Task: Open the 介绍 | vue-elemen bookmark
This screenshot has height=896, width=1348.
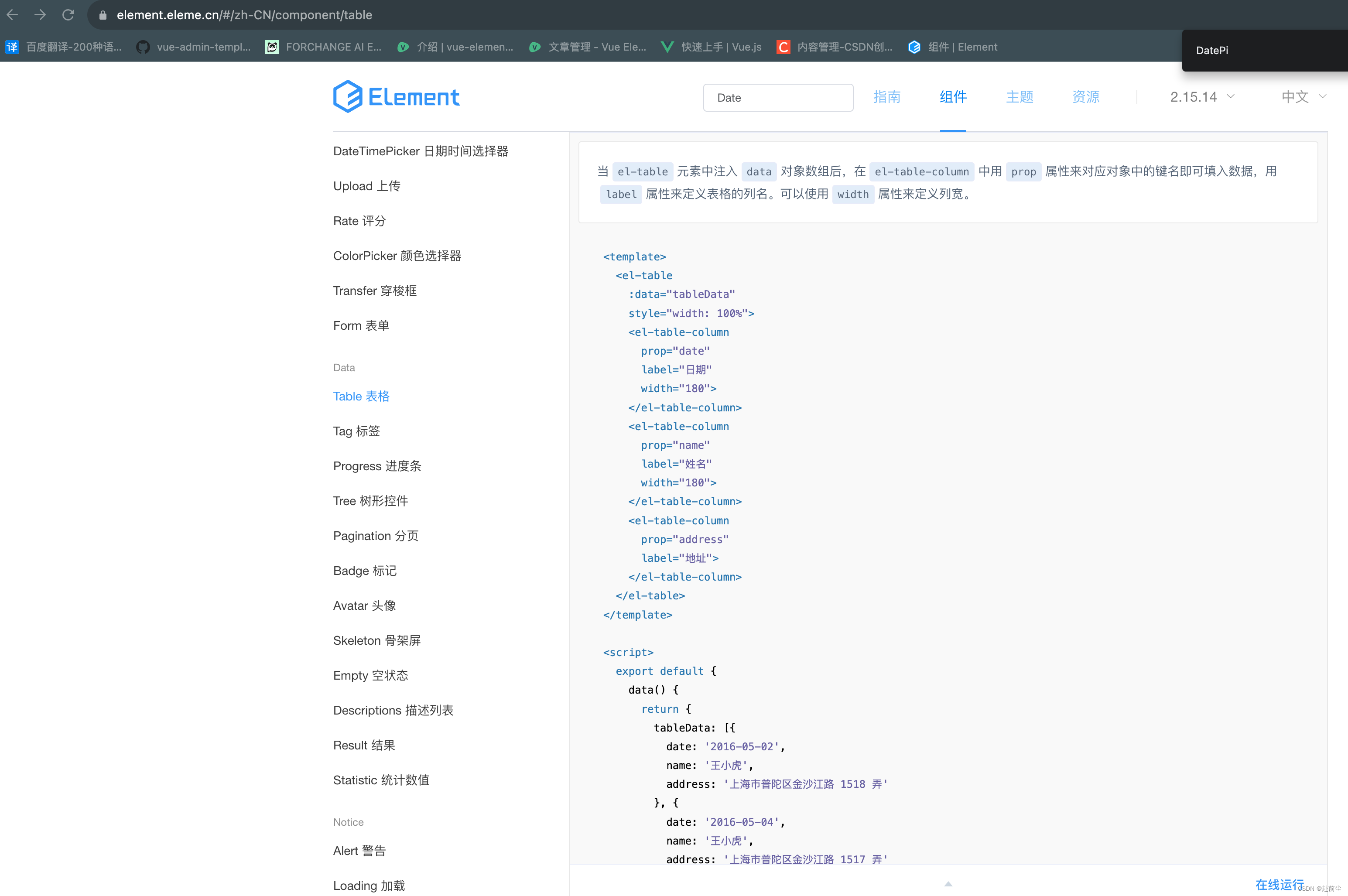Action: 455,47
